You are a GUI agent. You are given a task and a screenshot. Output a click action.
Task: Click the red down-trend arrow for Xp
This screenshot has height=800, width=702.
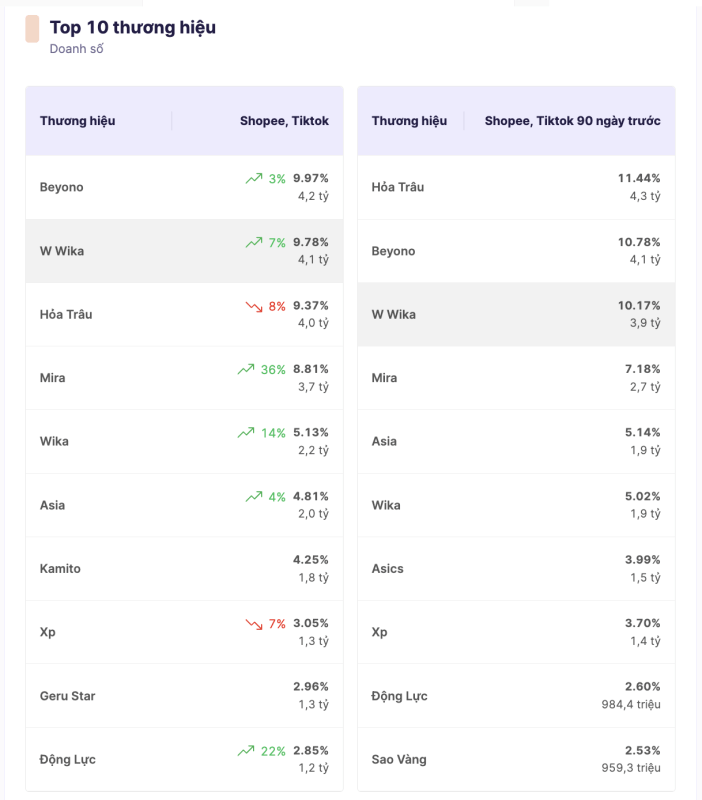click(x=254, y=624)
